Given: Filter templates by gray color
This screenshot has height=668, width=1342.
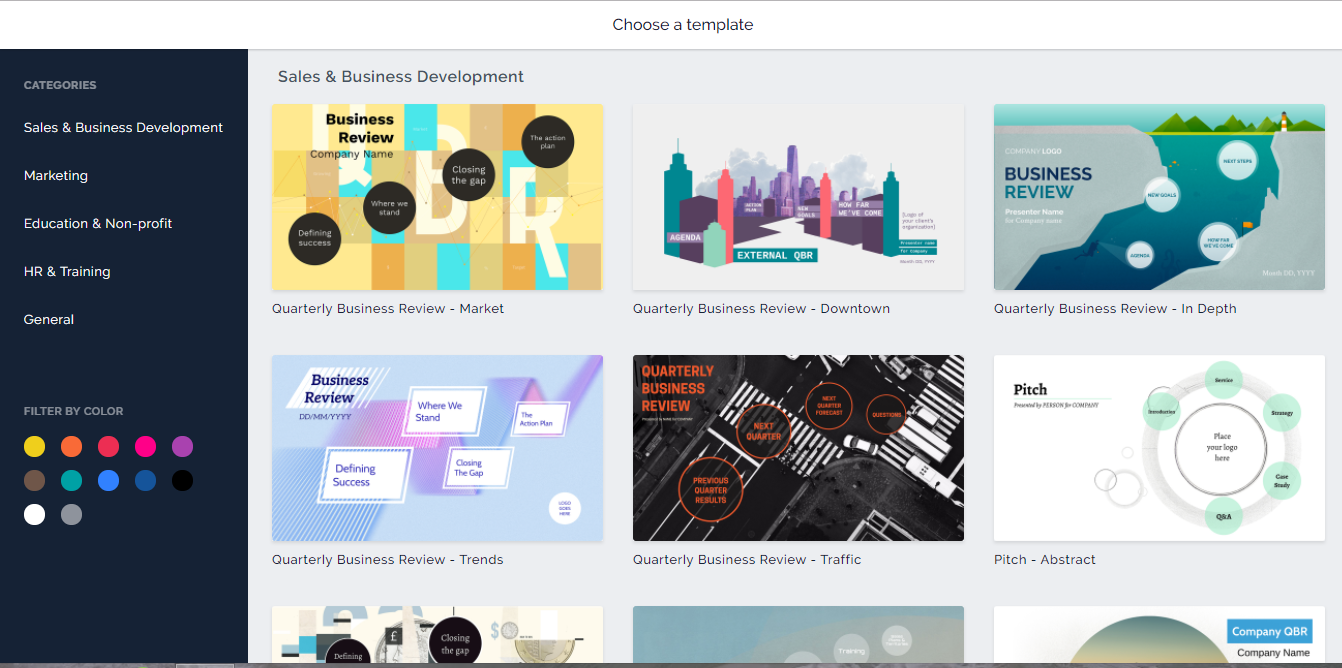Looking at the screenshot, I should 71,514.
